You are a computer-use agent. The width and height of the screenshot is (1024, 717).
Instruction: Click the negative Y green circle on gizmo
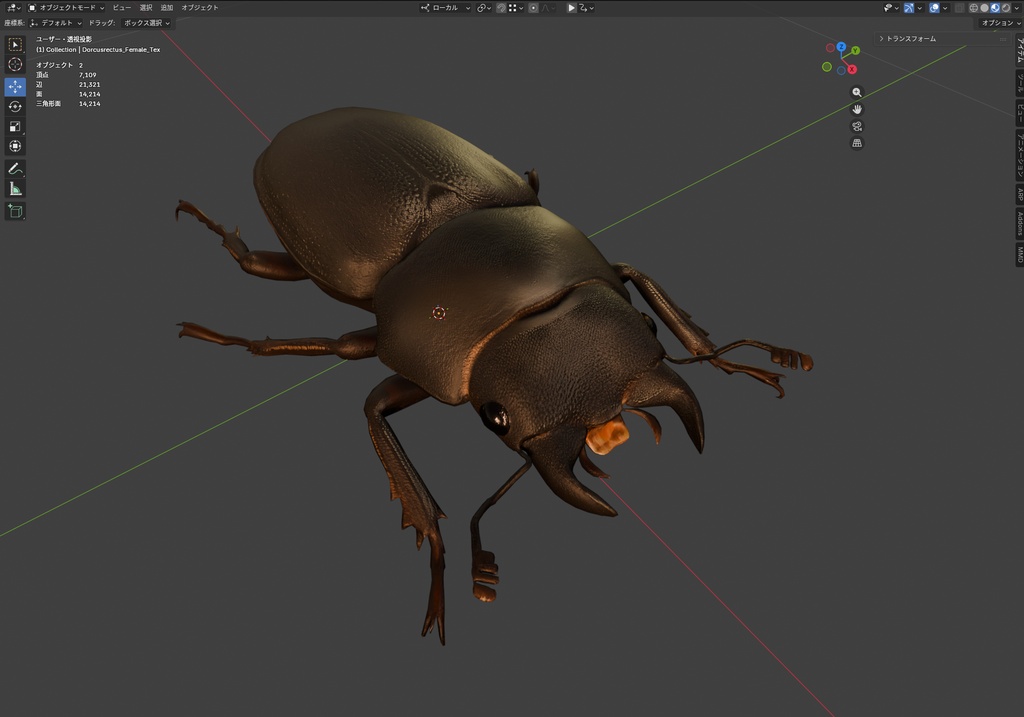coord(827,67)
